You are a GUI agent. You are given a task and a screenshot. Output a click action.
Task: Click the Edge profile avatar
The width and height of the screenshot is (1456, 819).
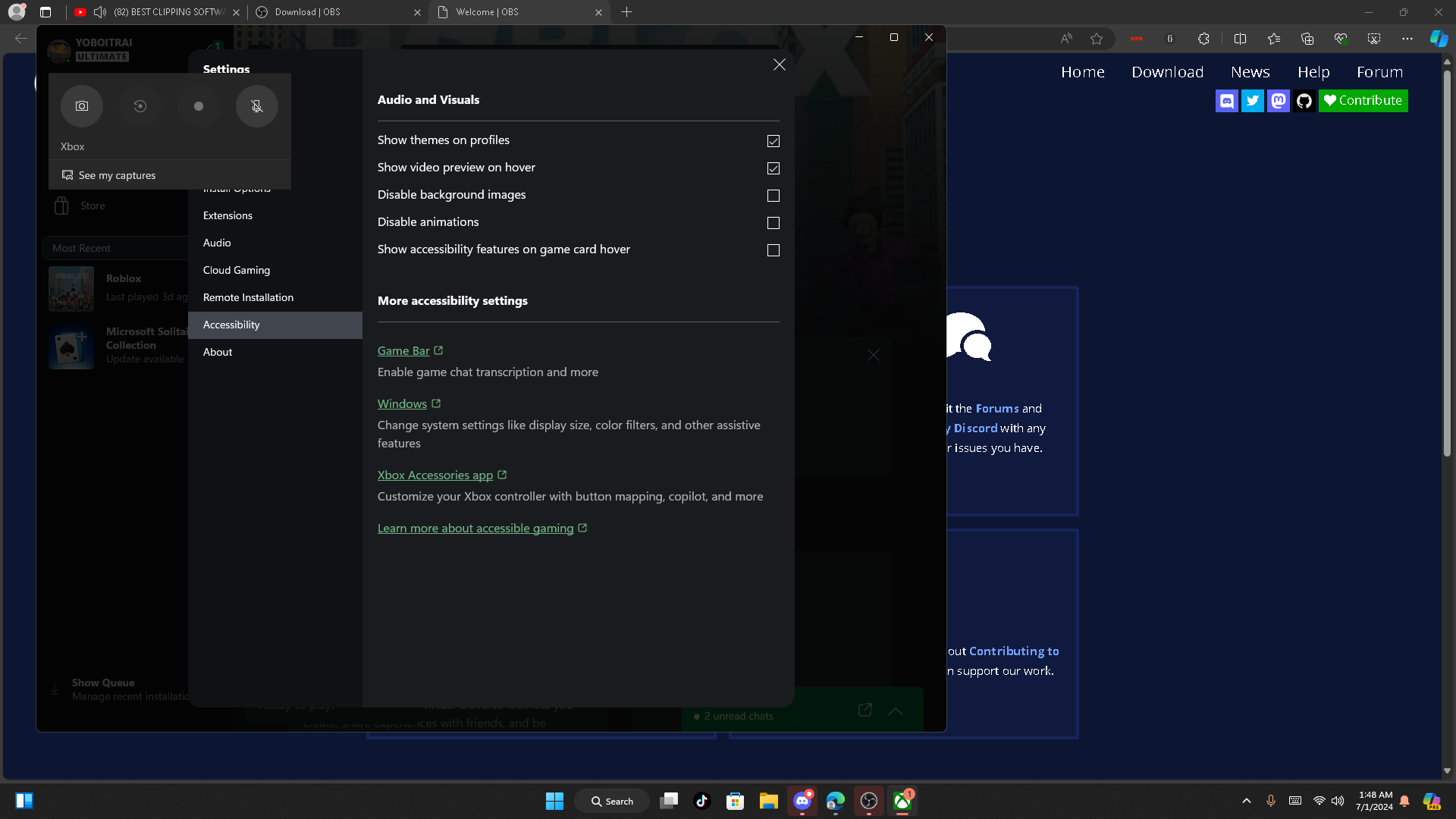(x=17, y=12)
